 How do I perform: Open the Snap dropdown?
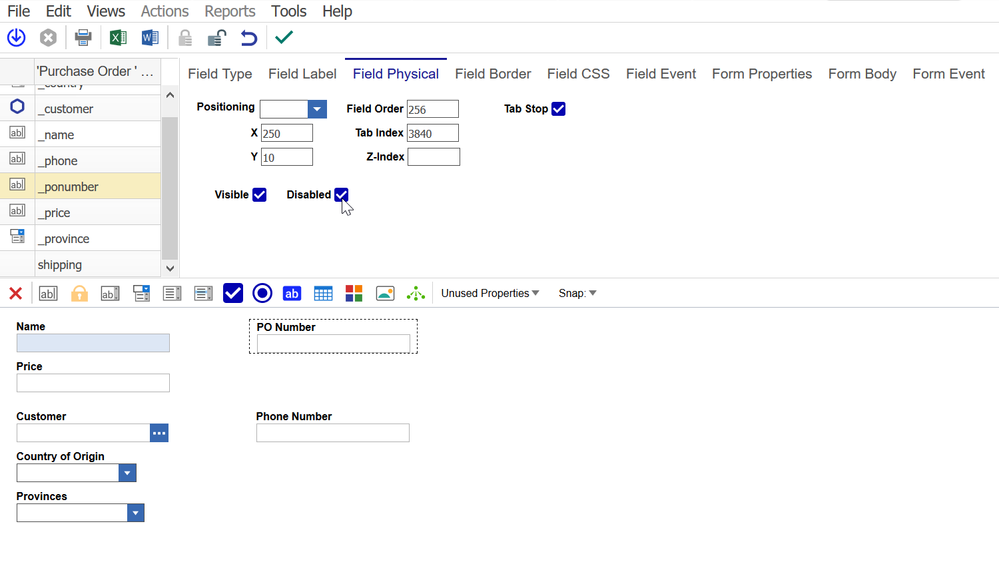click(x=577, y=293)
